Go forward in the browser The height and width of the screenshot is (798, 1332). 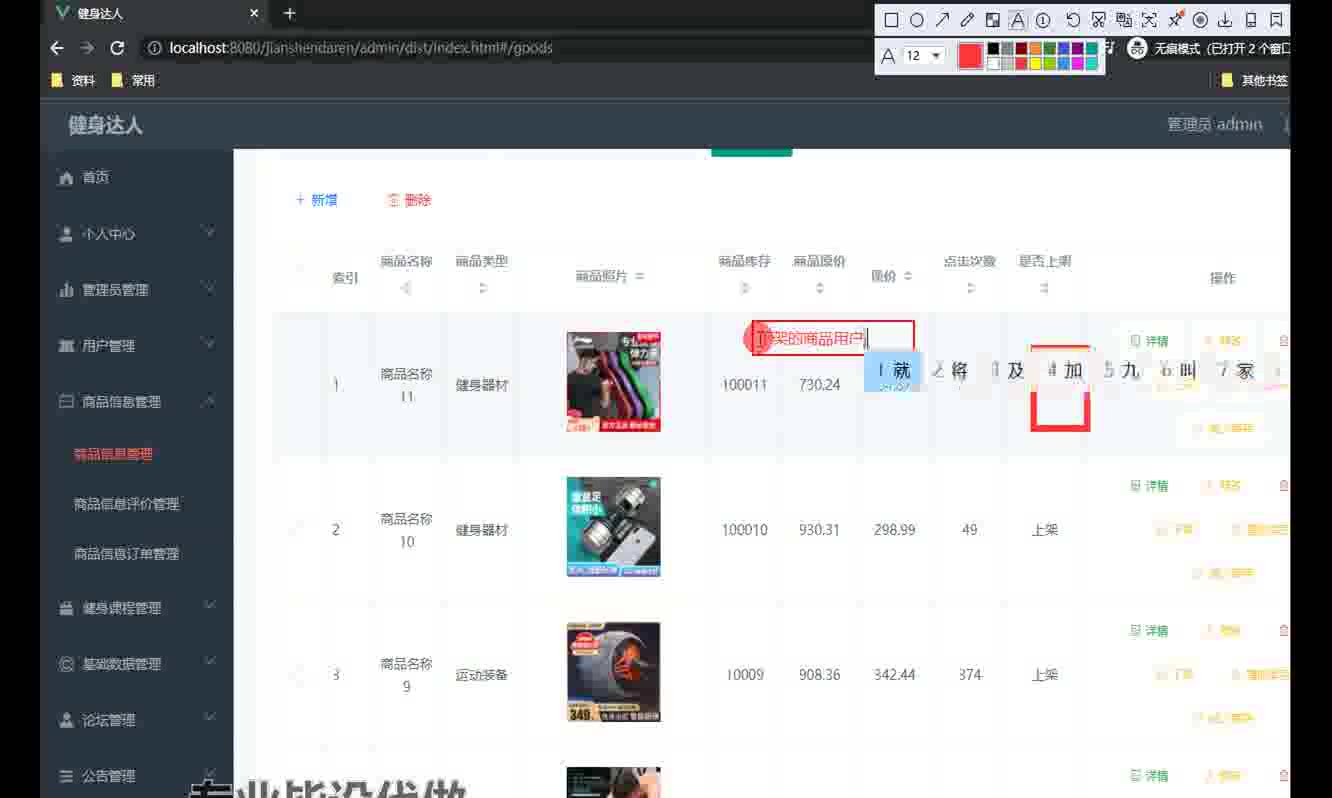pos(87,48)
